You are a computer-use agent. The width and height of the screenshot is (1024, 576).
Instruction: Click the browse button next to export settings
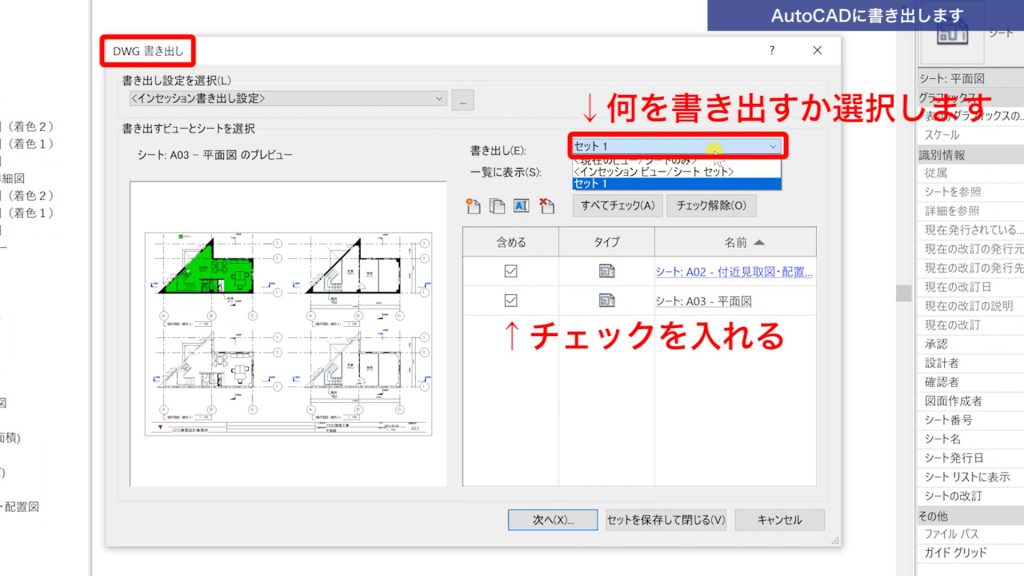pos(461,99)
